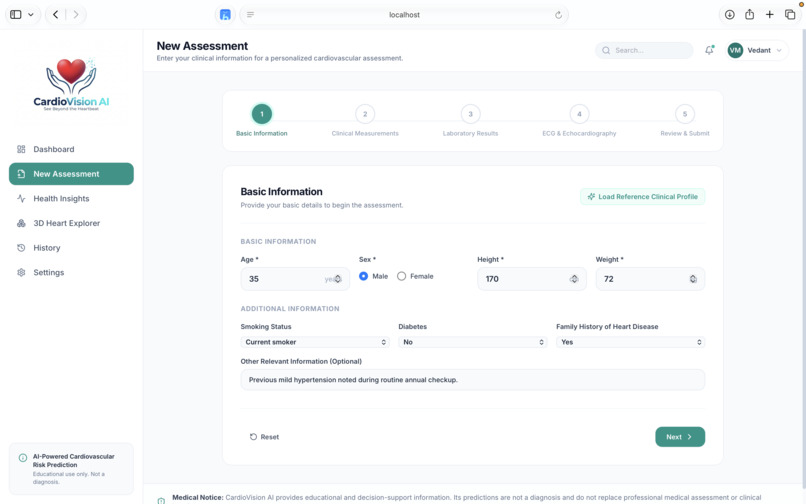Image resolution: width=806 pixels, height=504 pixels.
Task: Click the Weight input field
Action: click(x=650, y=279)
